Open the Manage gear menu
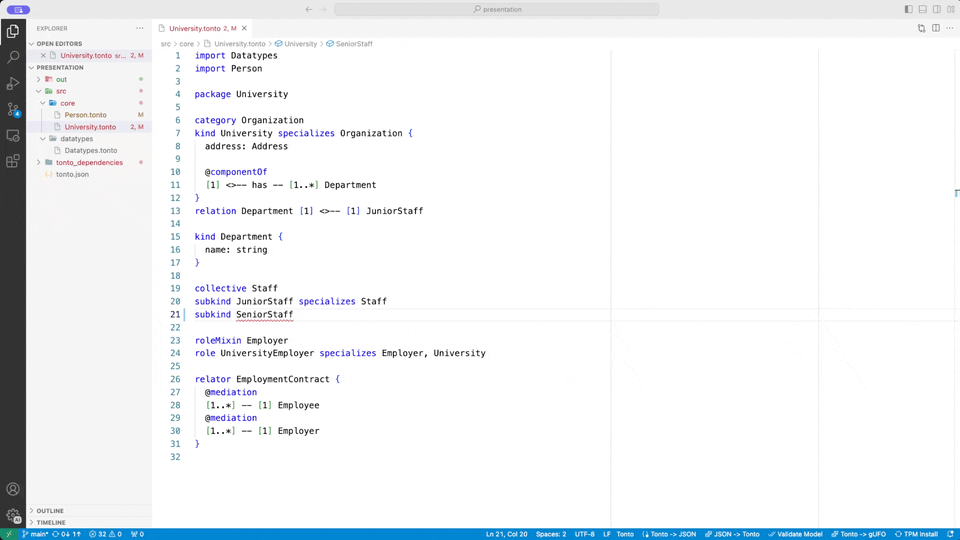The image size is (960, 540). click(x=13, y=516)
